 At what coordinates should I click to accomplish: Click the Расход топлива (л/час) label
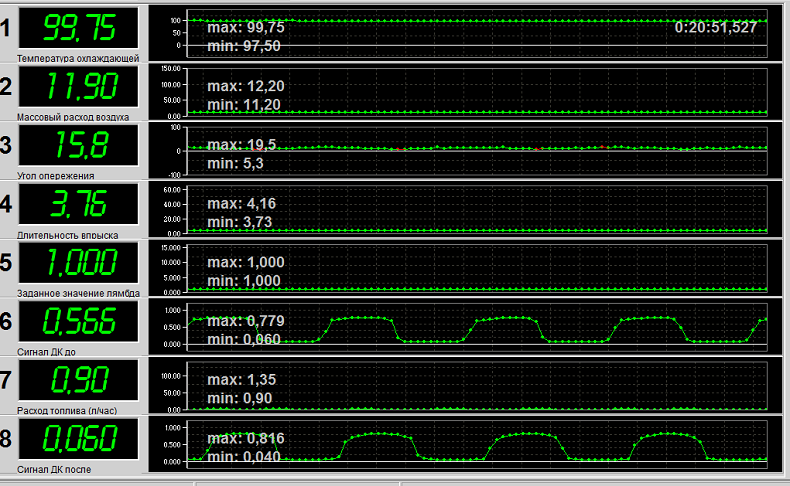pyautogui.click(x=67, y=410)
